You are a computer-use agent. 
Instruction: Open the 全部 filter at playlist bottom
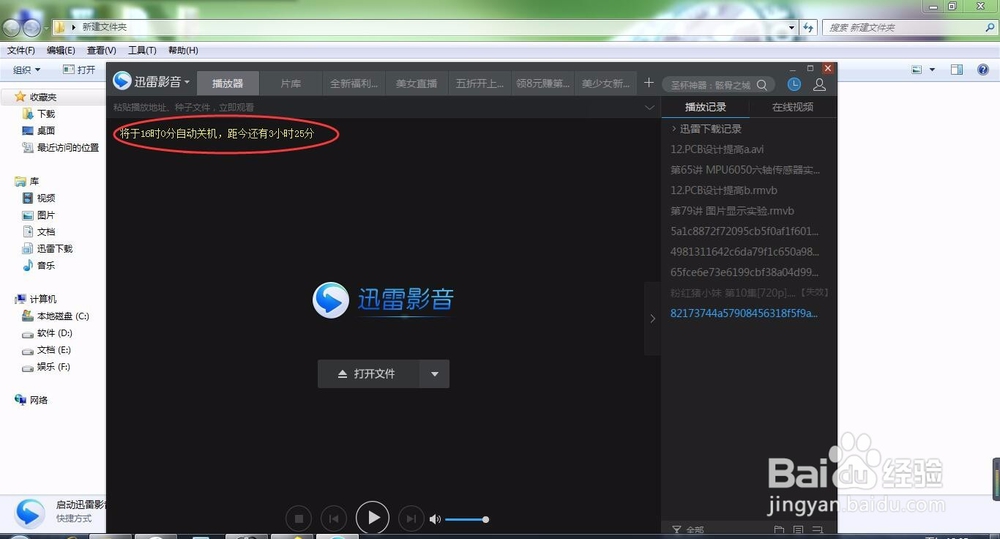[688, 529]
